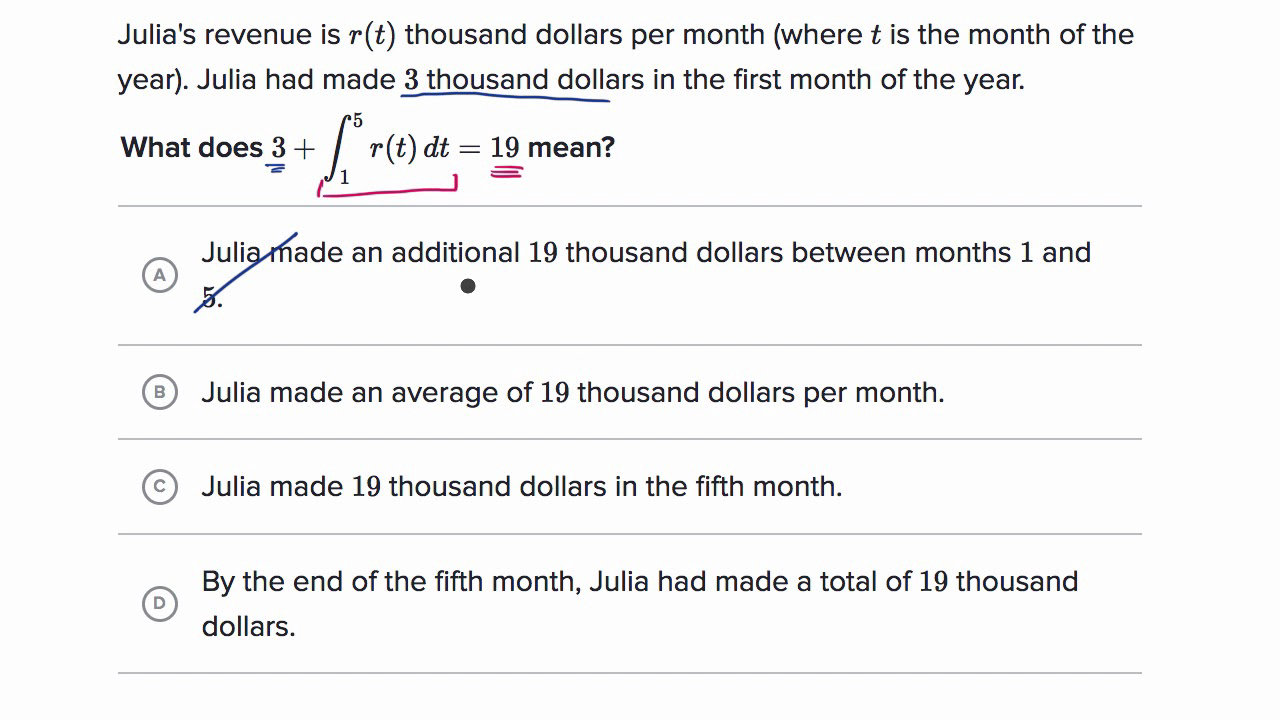Screen dimensions: 1280x720
Task: Click the integral sign in the equation
Action: point(338,148)
